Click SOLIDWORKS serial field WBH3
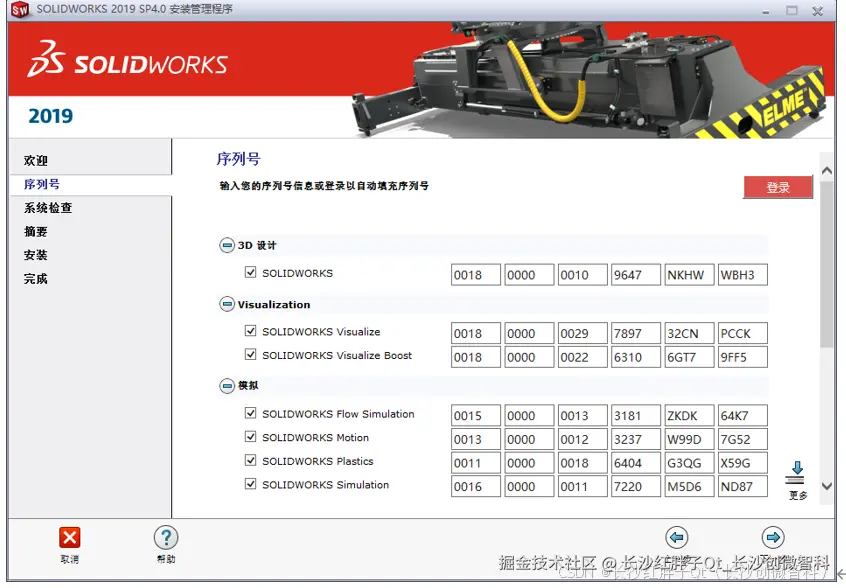The height and width of the screenshot is (588, 846). [x=743, y=275]
